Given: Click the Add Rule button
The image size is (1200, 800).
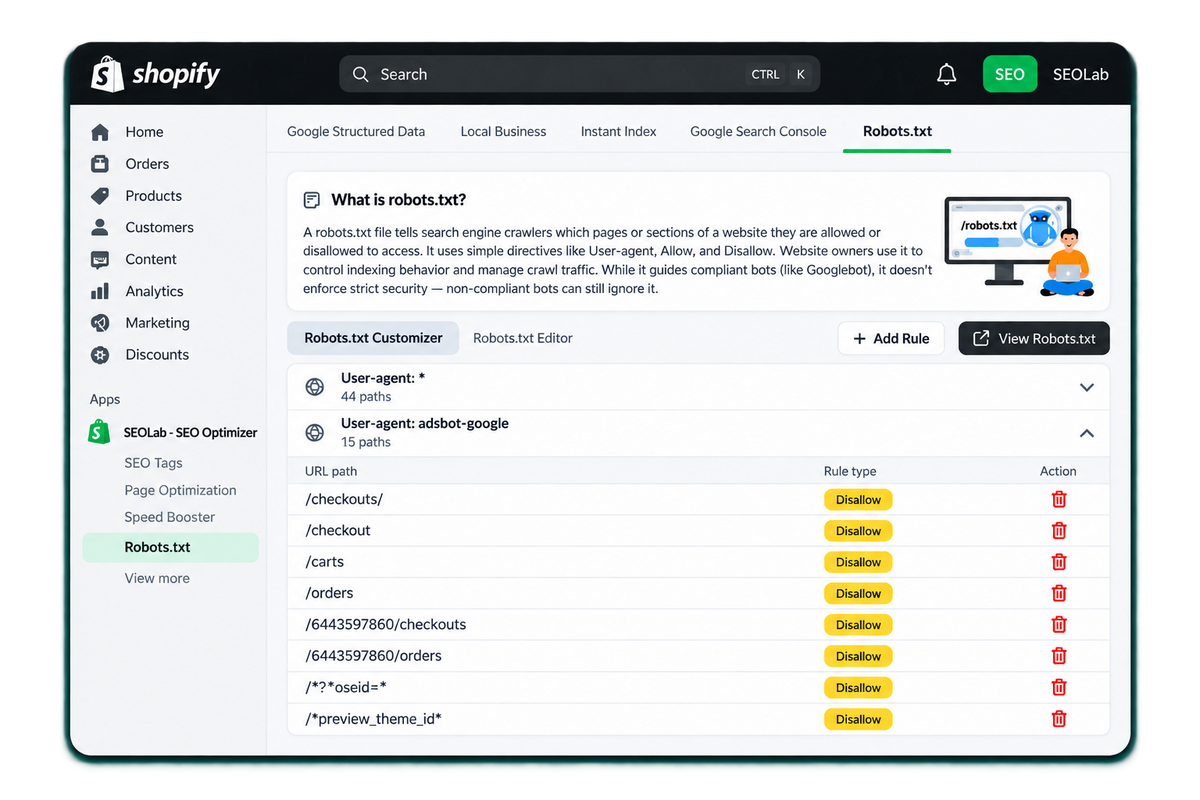Looking at the screenshot, I should pyautogui.click(x=891, y=339).
